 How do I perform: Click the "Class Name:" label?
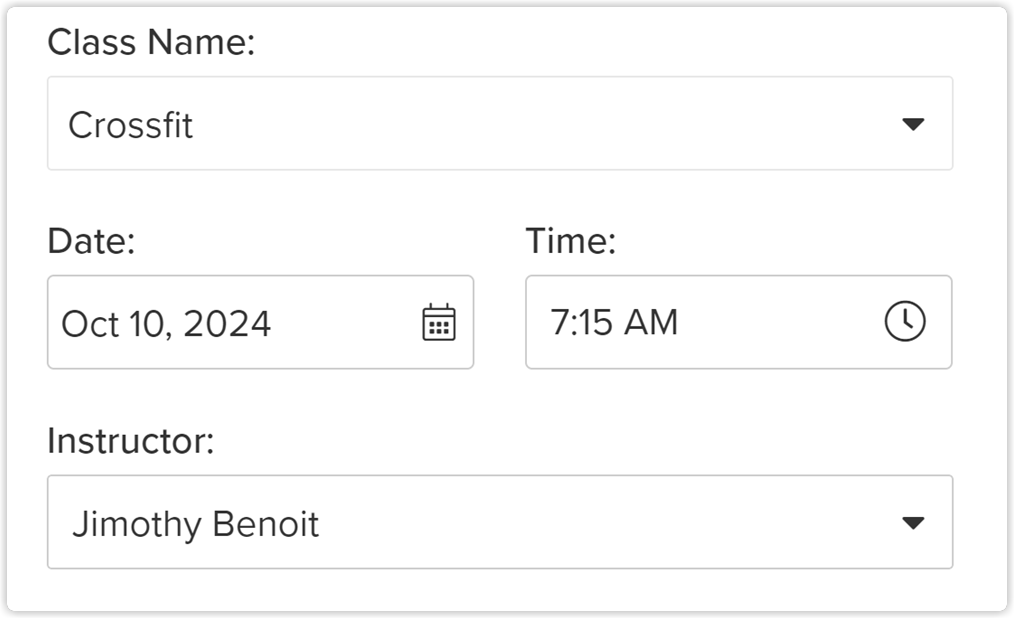pyautogui.click(x=151, y=42)
